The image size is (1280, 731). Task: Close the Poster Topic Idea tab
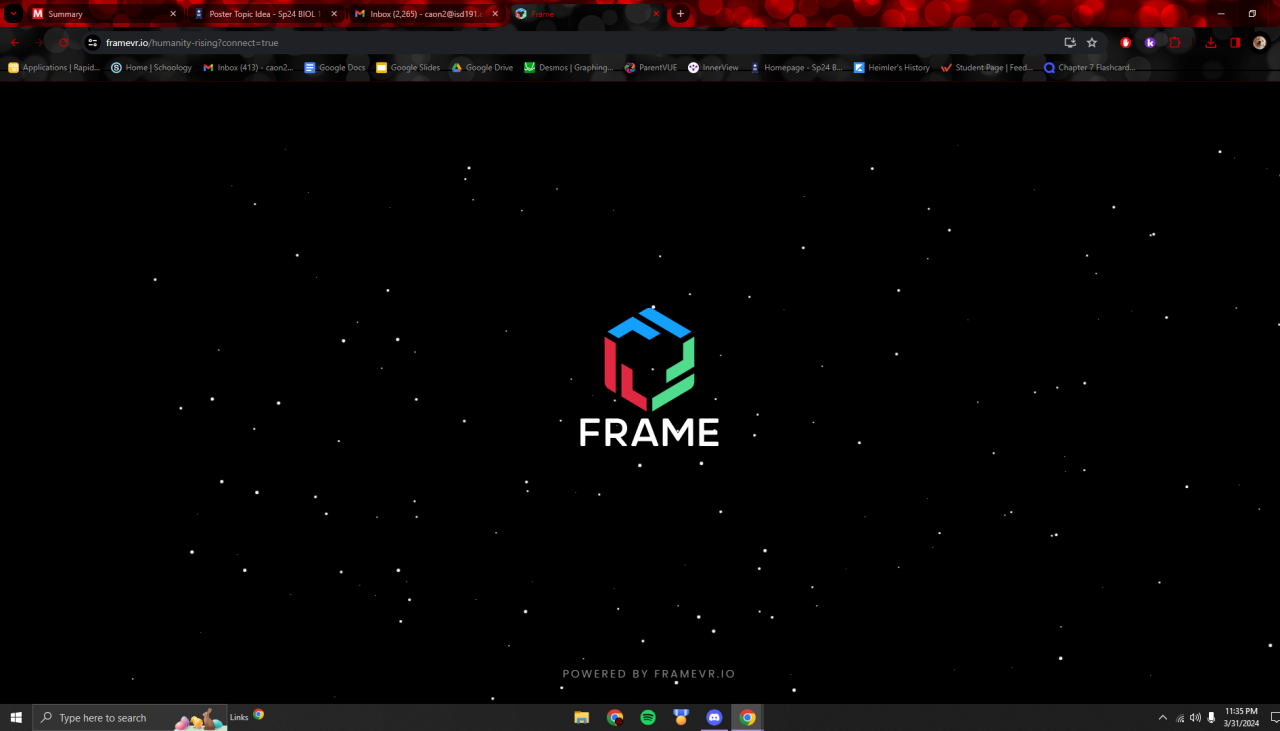point(334,14)
